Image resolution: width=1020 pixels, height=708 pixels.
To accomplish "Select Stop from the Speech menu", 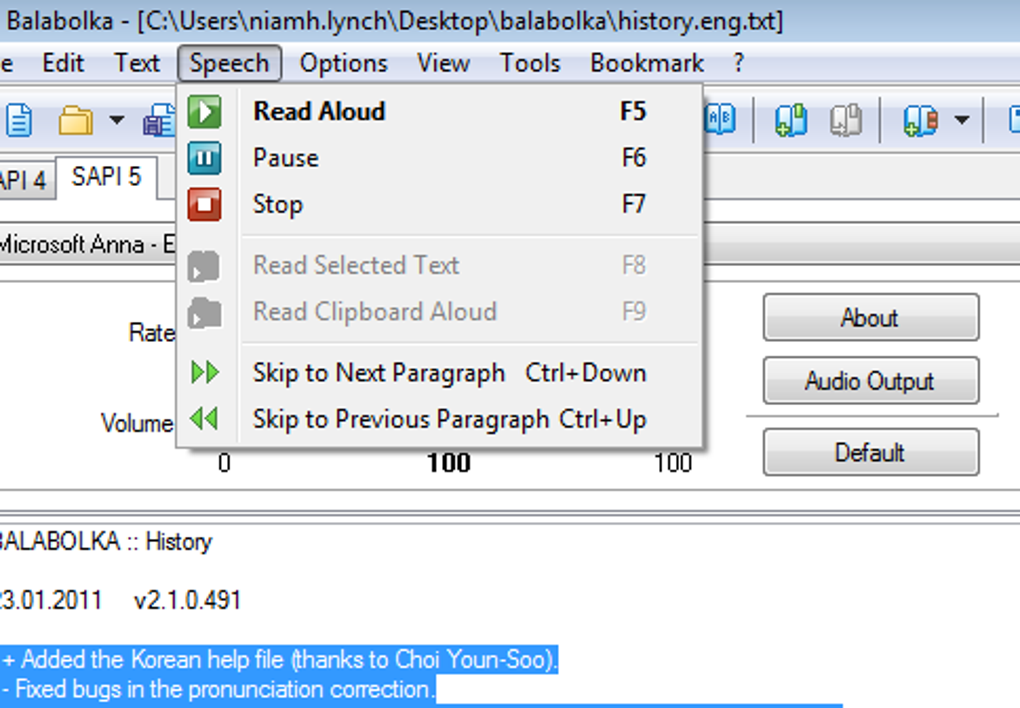I will [x=440, y=205].
